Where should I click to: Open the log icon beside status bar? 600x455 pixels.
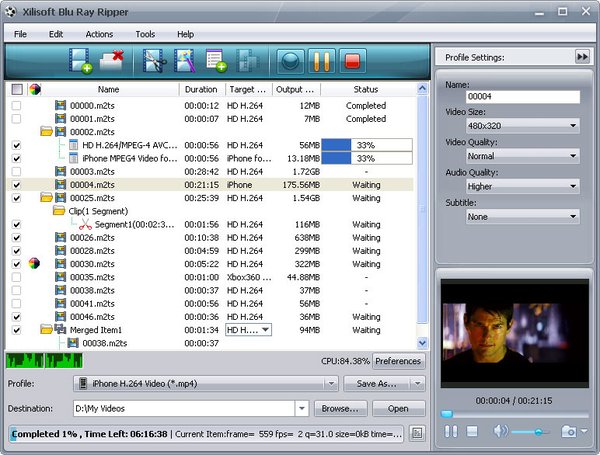pyautogui.click(x=417, y=433)
